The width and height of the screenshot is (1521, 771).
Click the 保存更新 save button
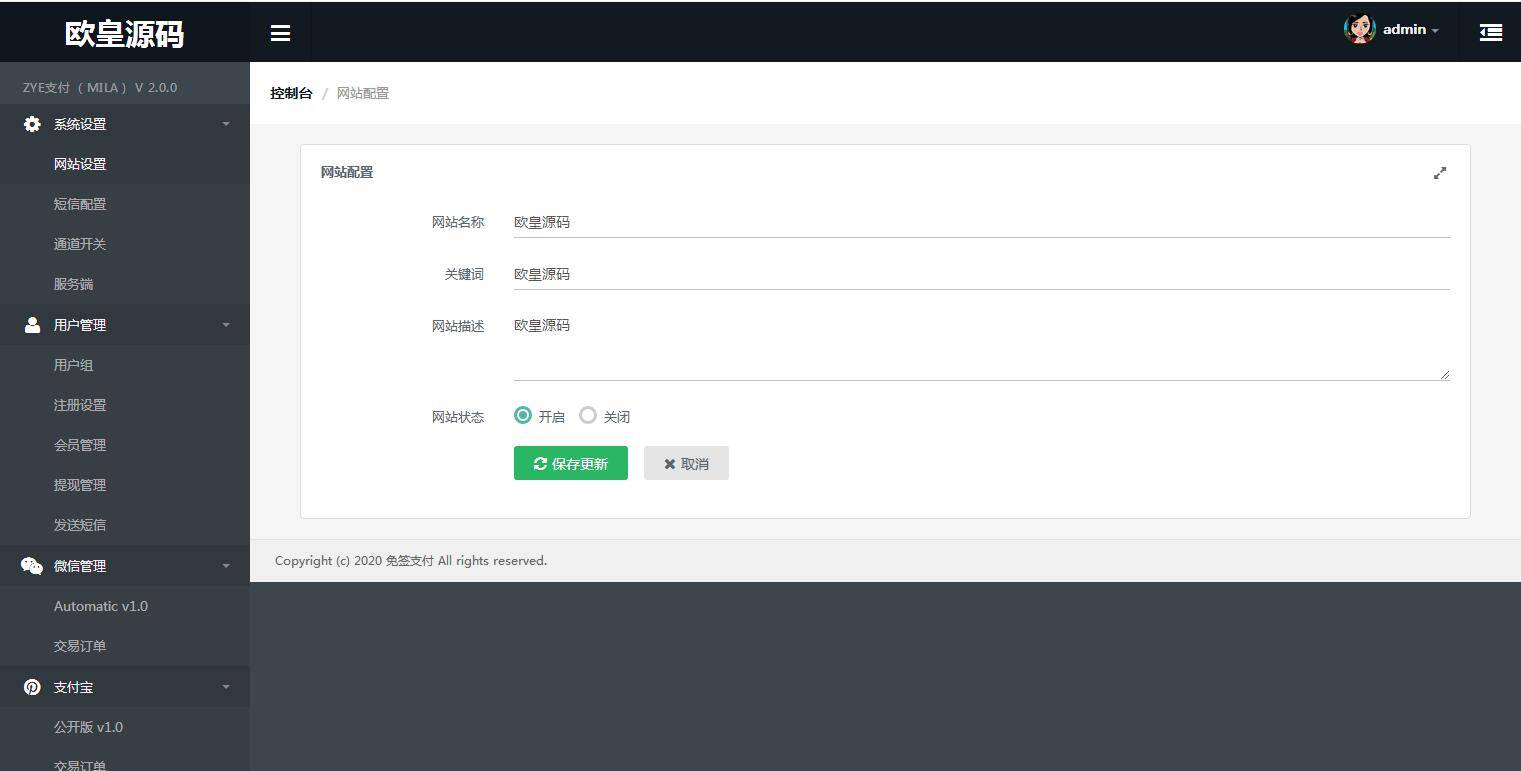point(570,462)
